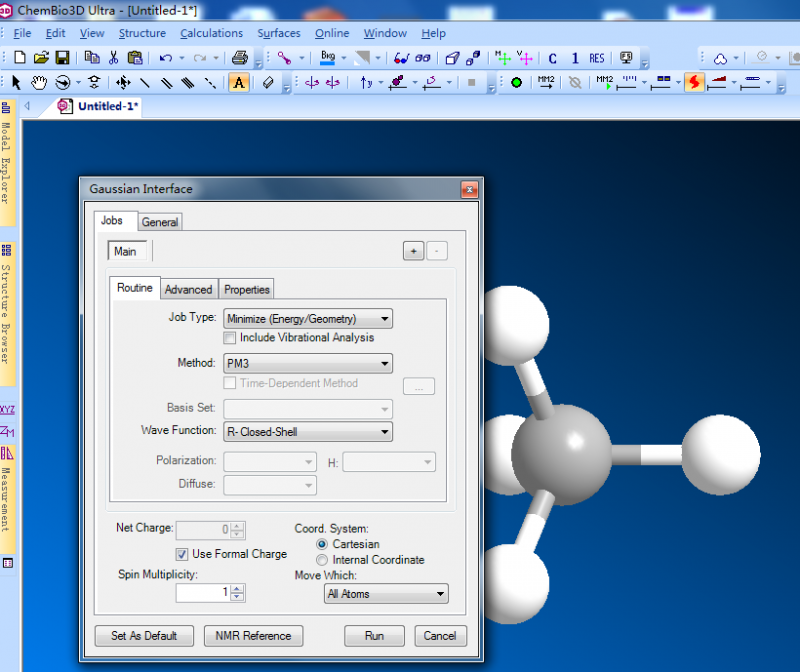This screenshot has width=800, height=672.
Task: Open the Calculations menu
Action: [211, 33]
